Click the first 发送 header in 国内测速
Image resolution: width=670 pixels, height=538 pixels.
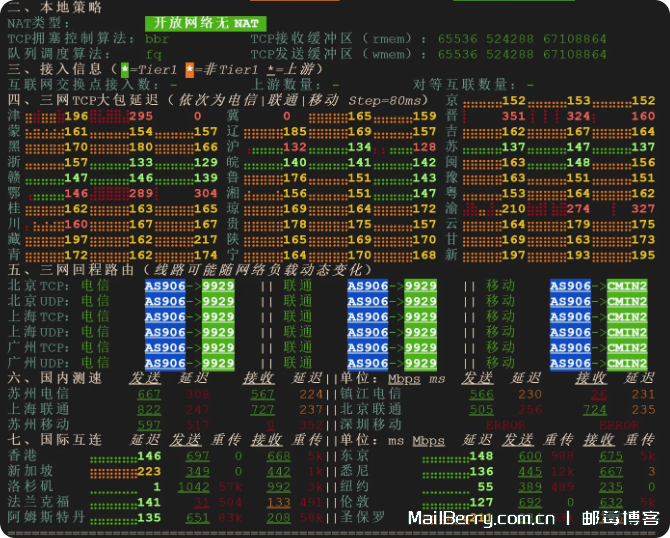(x=145, y=378)
